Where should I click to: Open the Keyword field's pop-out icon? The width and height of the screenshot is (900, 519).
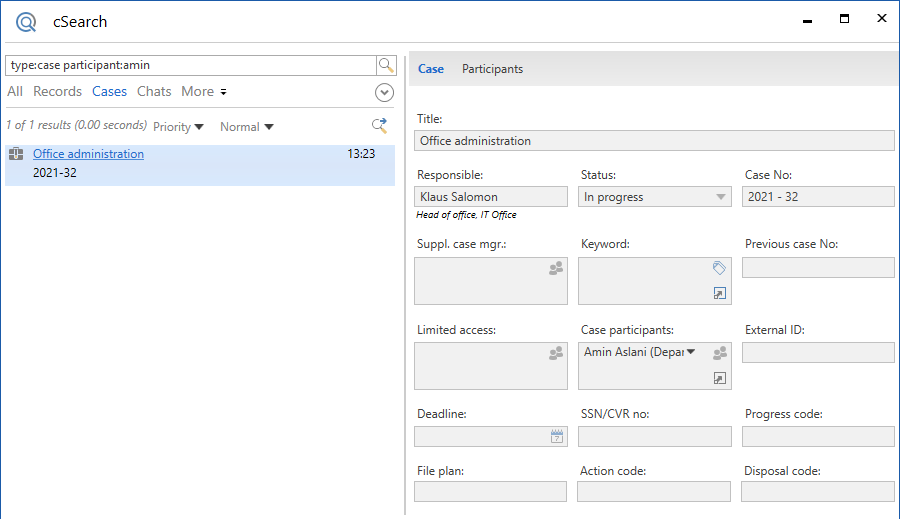tap(719, 293)
